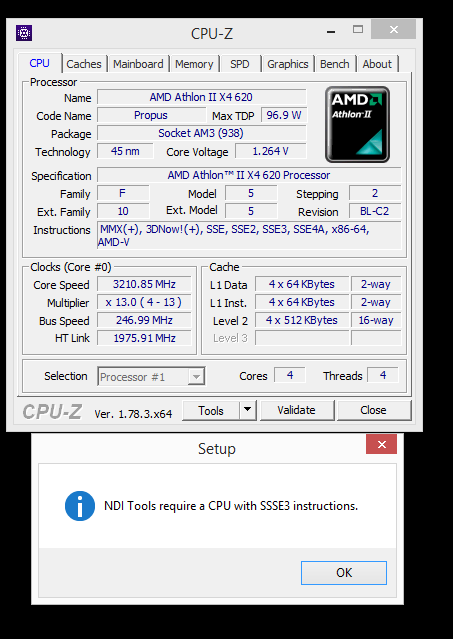Click the maximize button of CPU-Z window
Viewport: 453px width, 639px height.
358,29
